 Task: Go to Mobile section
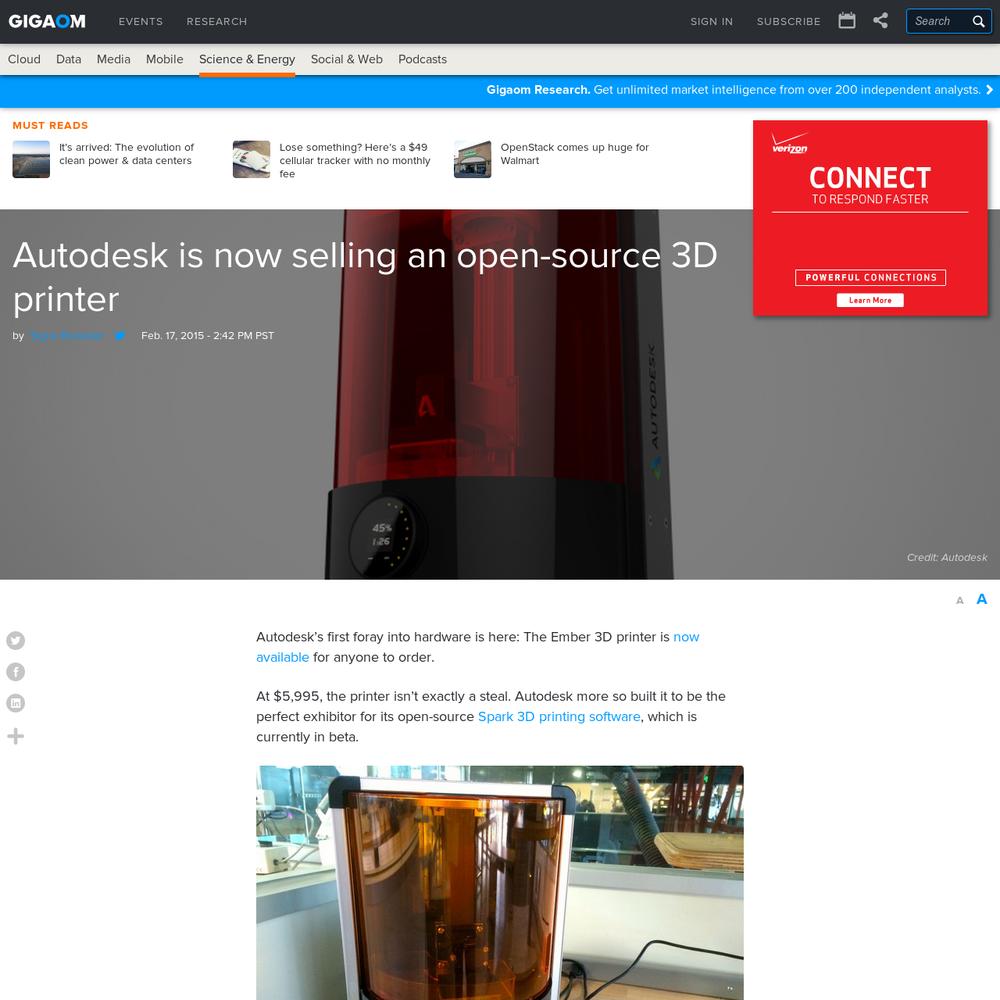click(165, 59)
